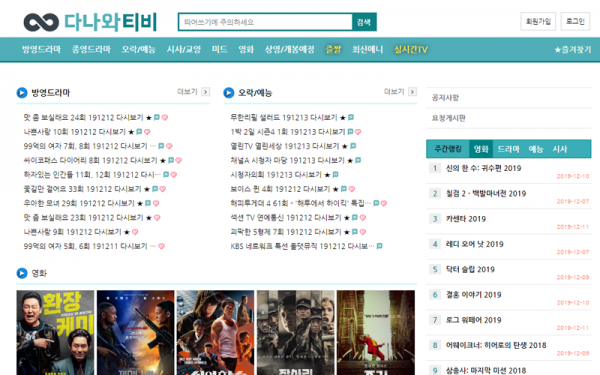Viewport: 600px width, 375px height.
Task: Click the heart icon on 맛 좀 보실래요 24회
Action: [x=165, y=117]
